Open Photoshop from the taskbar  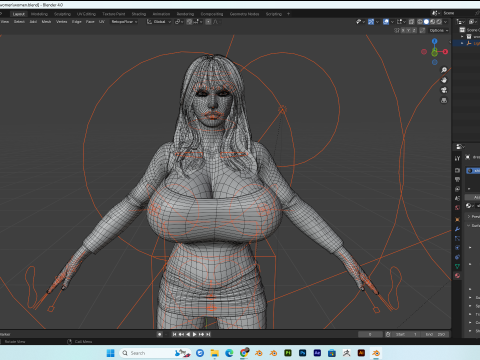click(302, 353)
